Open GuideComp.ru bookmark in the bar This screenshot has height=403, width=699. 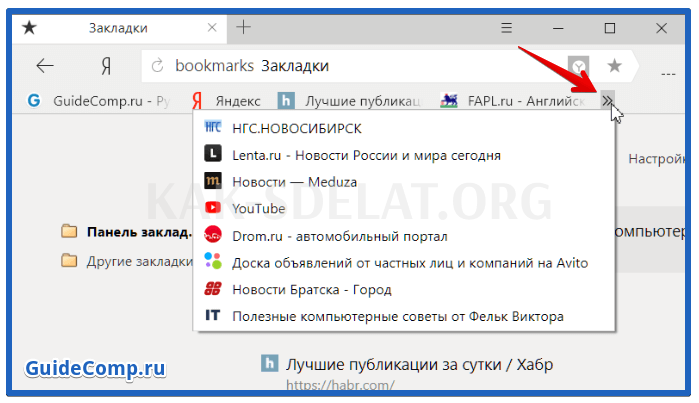pyautogui.click(x=99, y=101)
